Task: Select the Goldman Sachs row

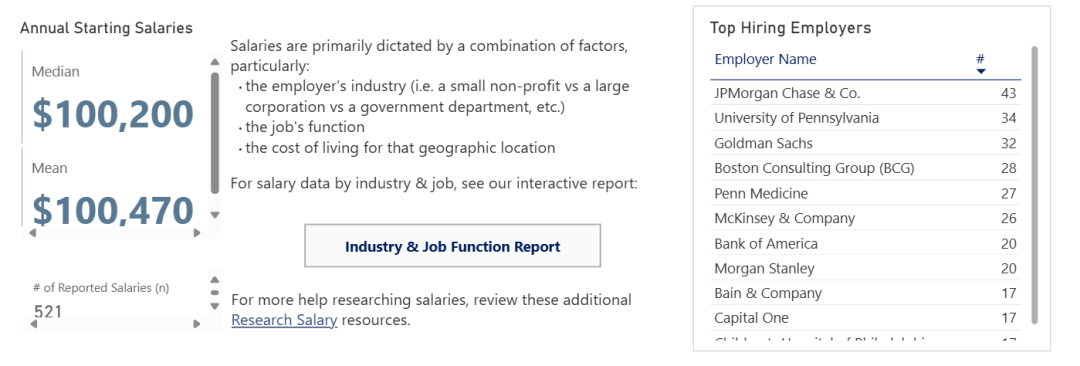Action: pos(865,143)
